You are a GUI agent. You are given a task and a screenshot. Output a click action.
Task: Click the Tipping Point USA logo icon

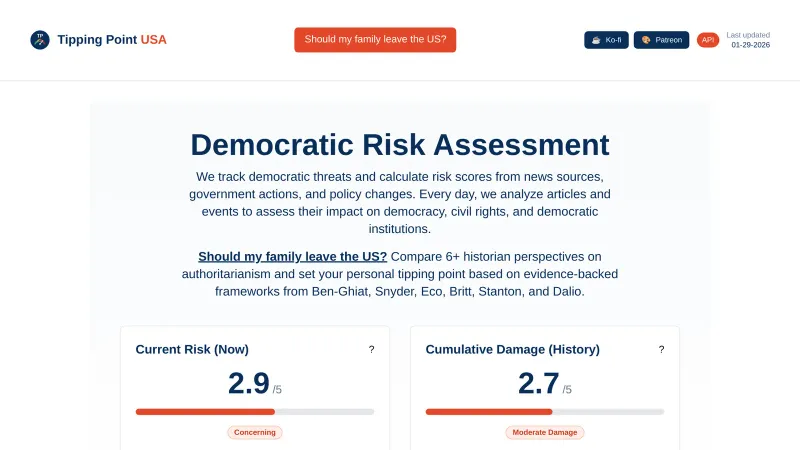pyautogui.click(x=40, y=40)
